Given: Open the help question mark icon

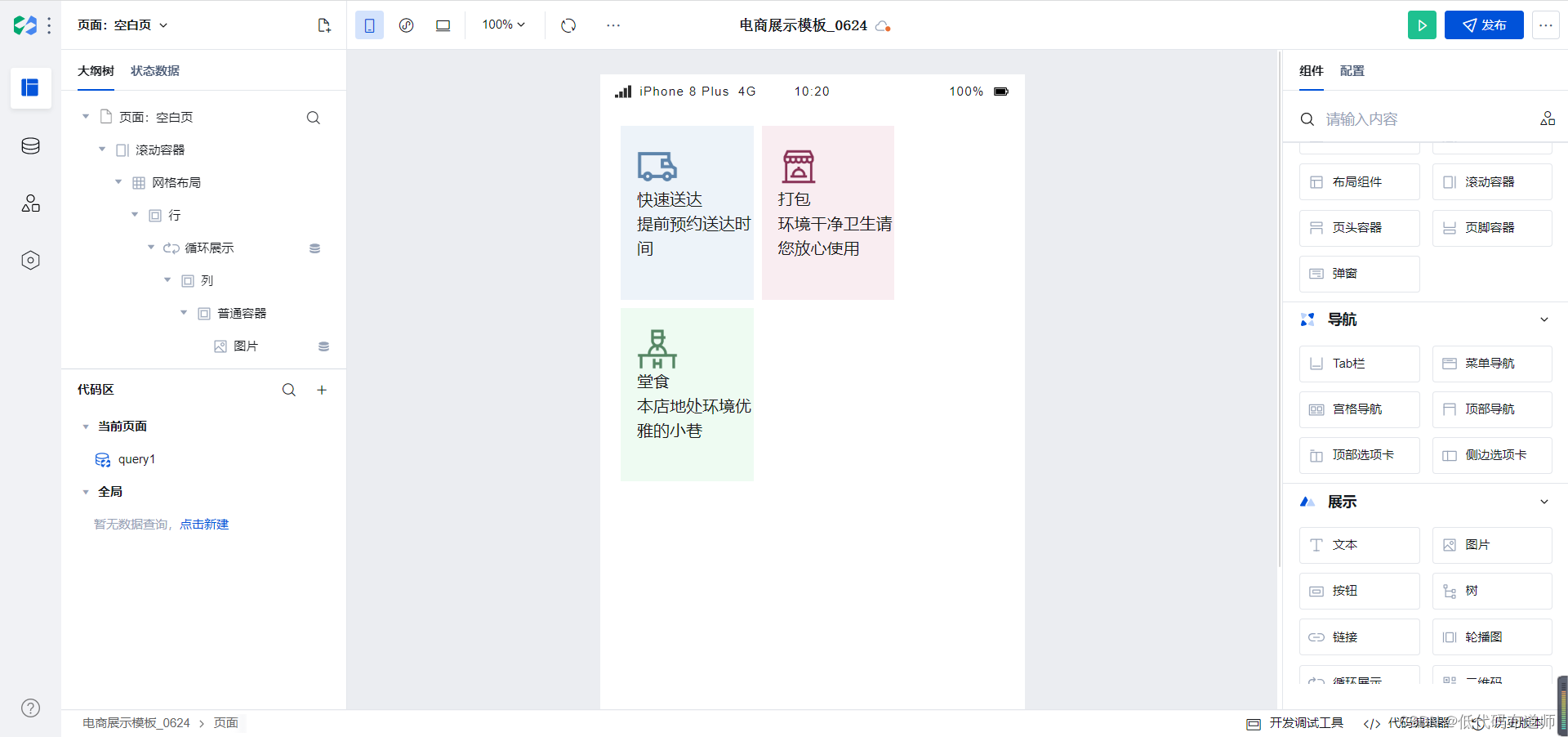Looking at the screenshot, I should [x=30, y=708].
